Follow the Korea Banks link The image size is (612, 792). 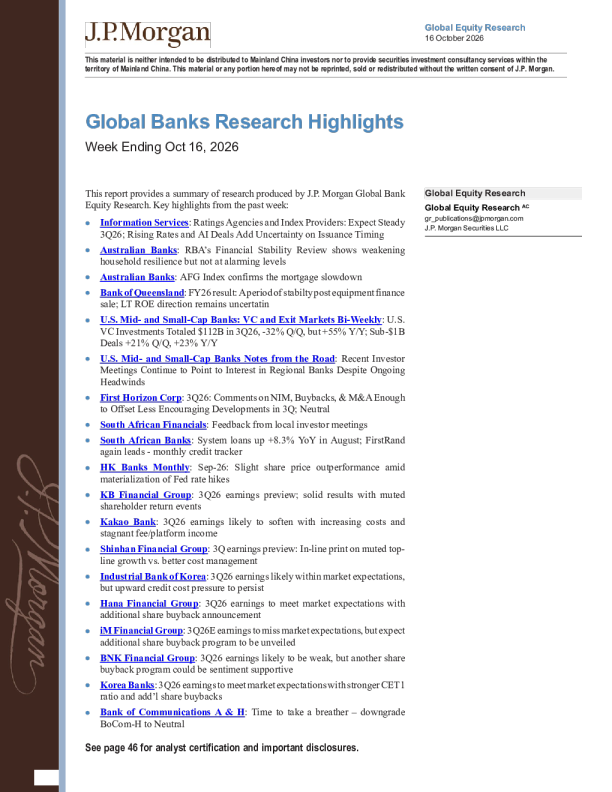pos(127,685)
